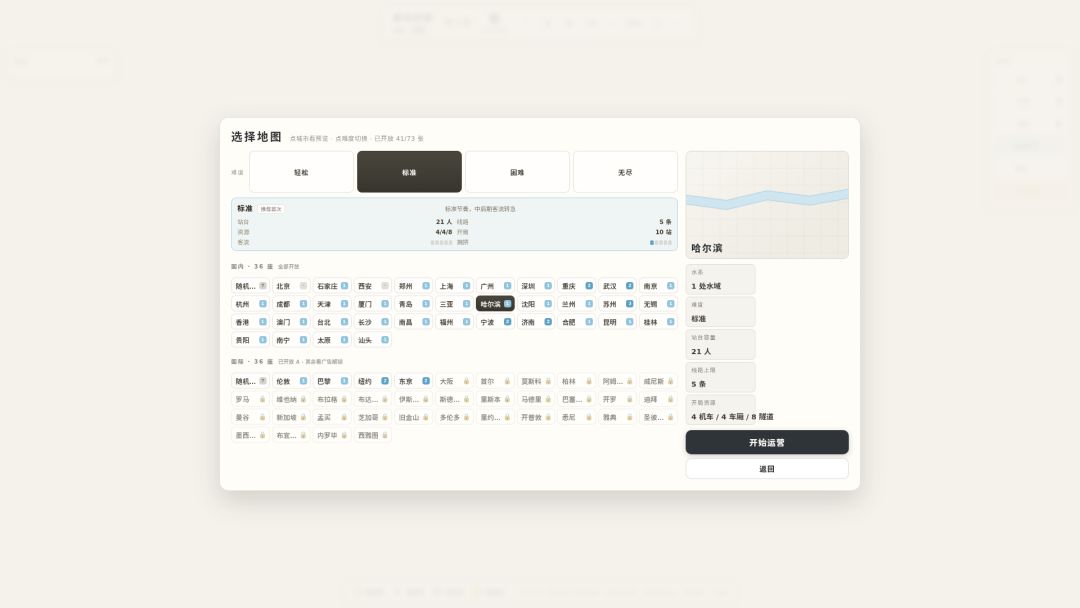Screen dimensions: 1080x608
Task: Choose the 巴黎 city chip
Action: tap(331, 381)
